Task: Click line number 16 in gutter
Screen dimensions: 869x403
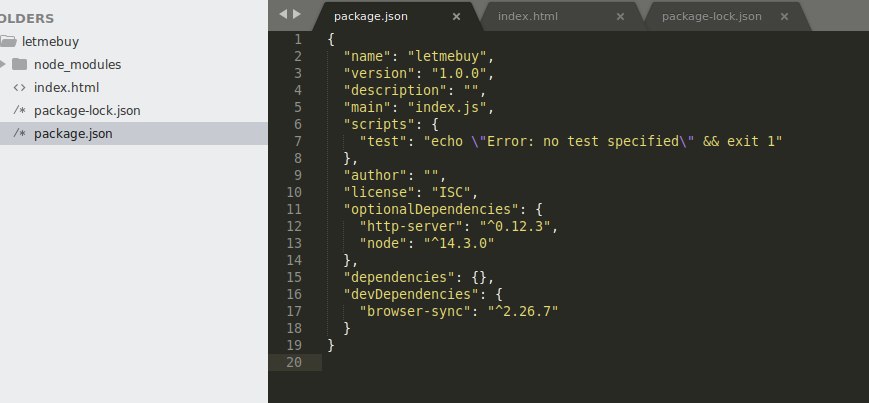Action: point(294,294)
